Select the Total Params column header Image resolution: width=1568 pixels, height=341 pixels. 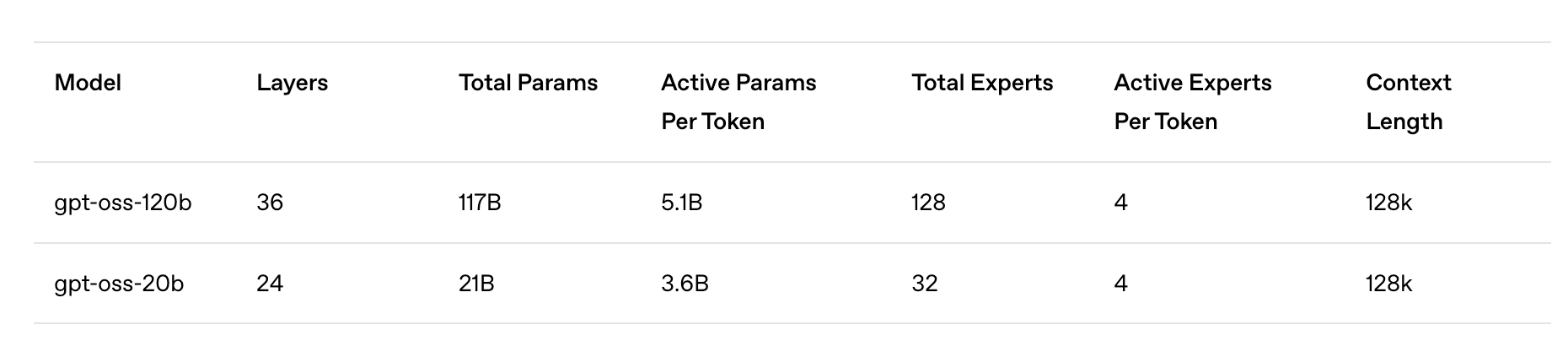pos(528,83)
